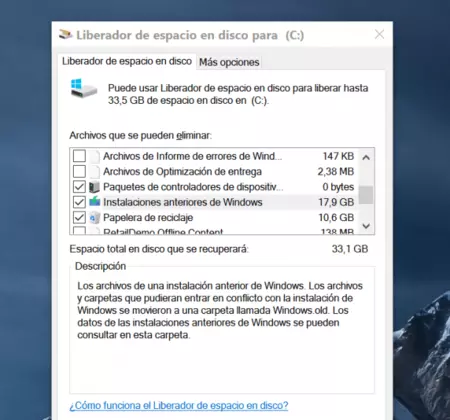Click the Disk Cleanup title bar icon
Image resolution: width=450 pixels, height=420 pixels.
(65, 35)
